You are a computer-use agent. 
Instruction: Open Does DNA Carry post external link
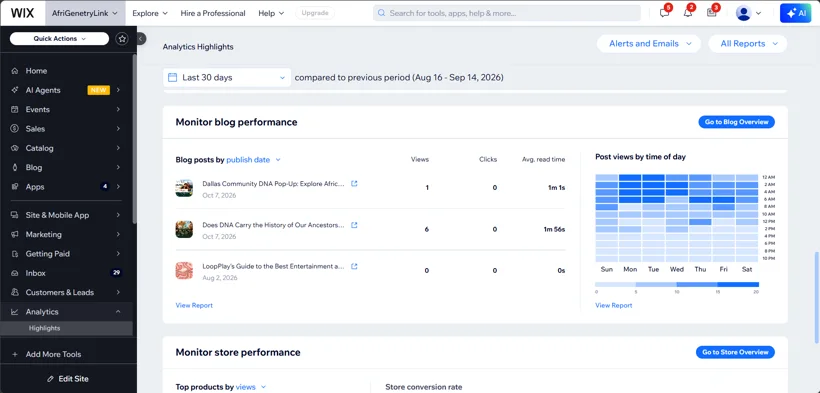pyautogui.click(x=354, y=225)
